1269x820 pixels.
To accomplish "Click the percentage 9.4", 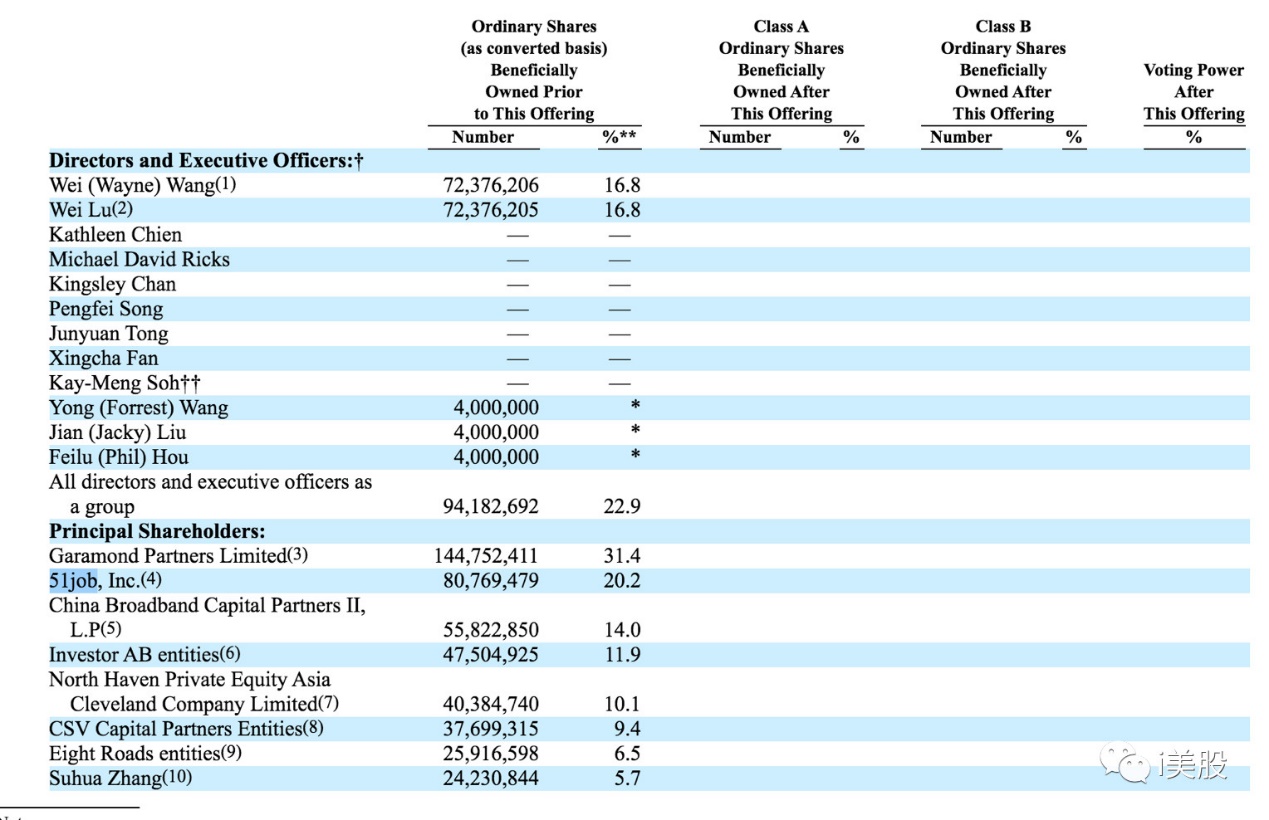I will (x=627, y=729).
